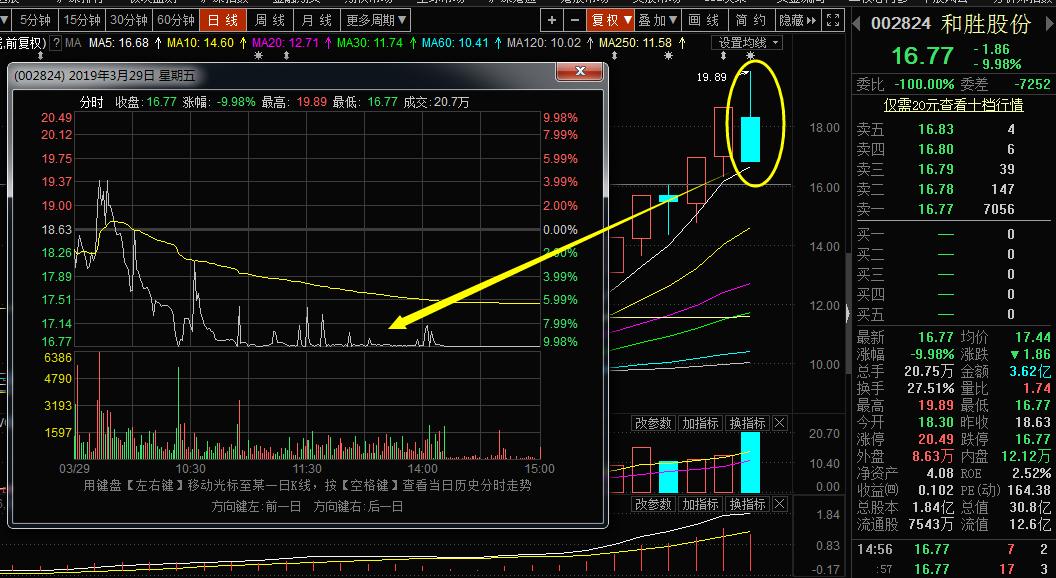The width and height of the screenshot is (1056, 578).
Task: Close the lower indicator panel X
Action: coord(779,504)
